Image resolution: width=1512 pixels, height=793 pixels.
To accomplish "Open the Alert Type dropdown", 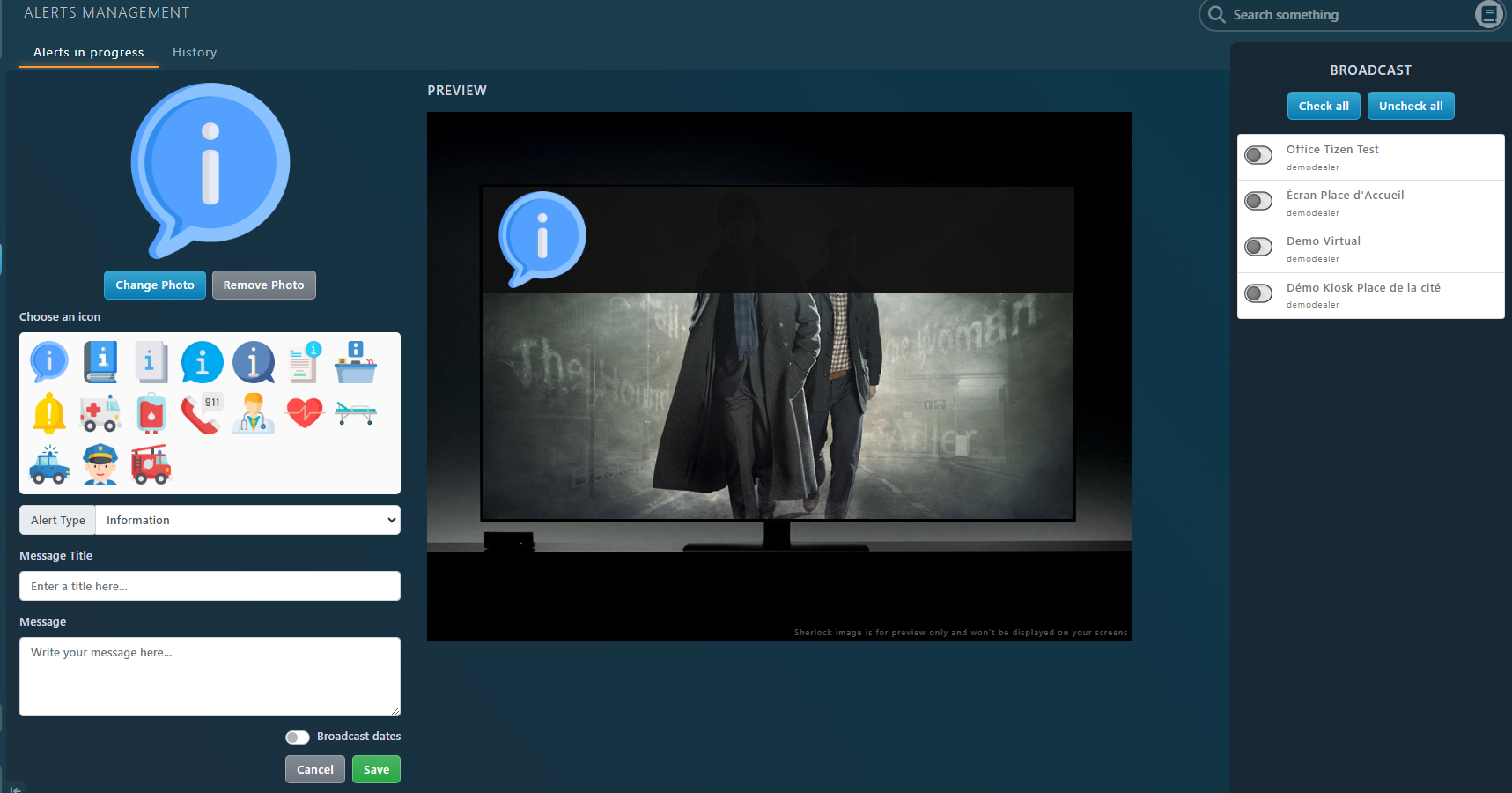I will [x=247, y=520].
